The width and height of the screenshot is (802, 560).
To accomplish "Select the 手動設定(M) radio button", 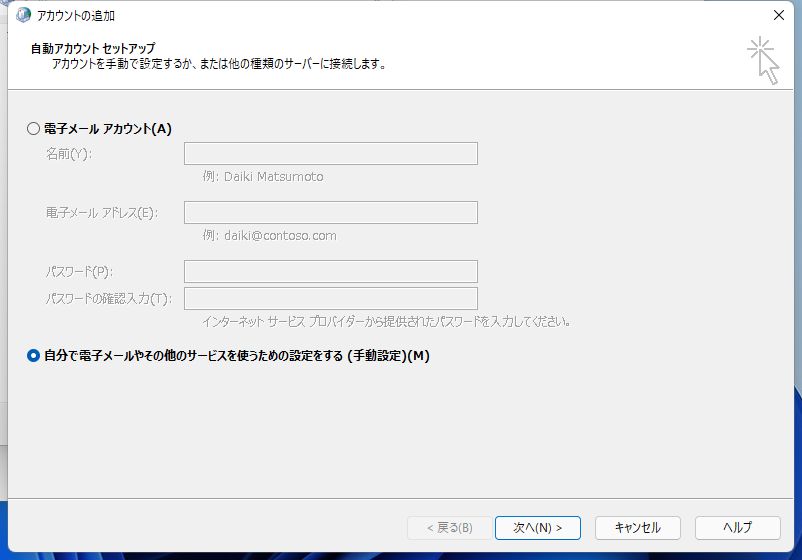I will [x=33, y=355].
